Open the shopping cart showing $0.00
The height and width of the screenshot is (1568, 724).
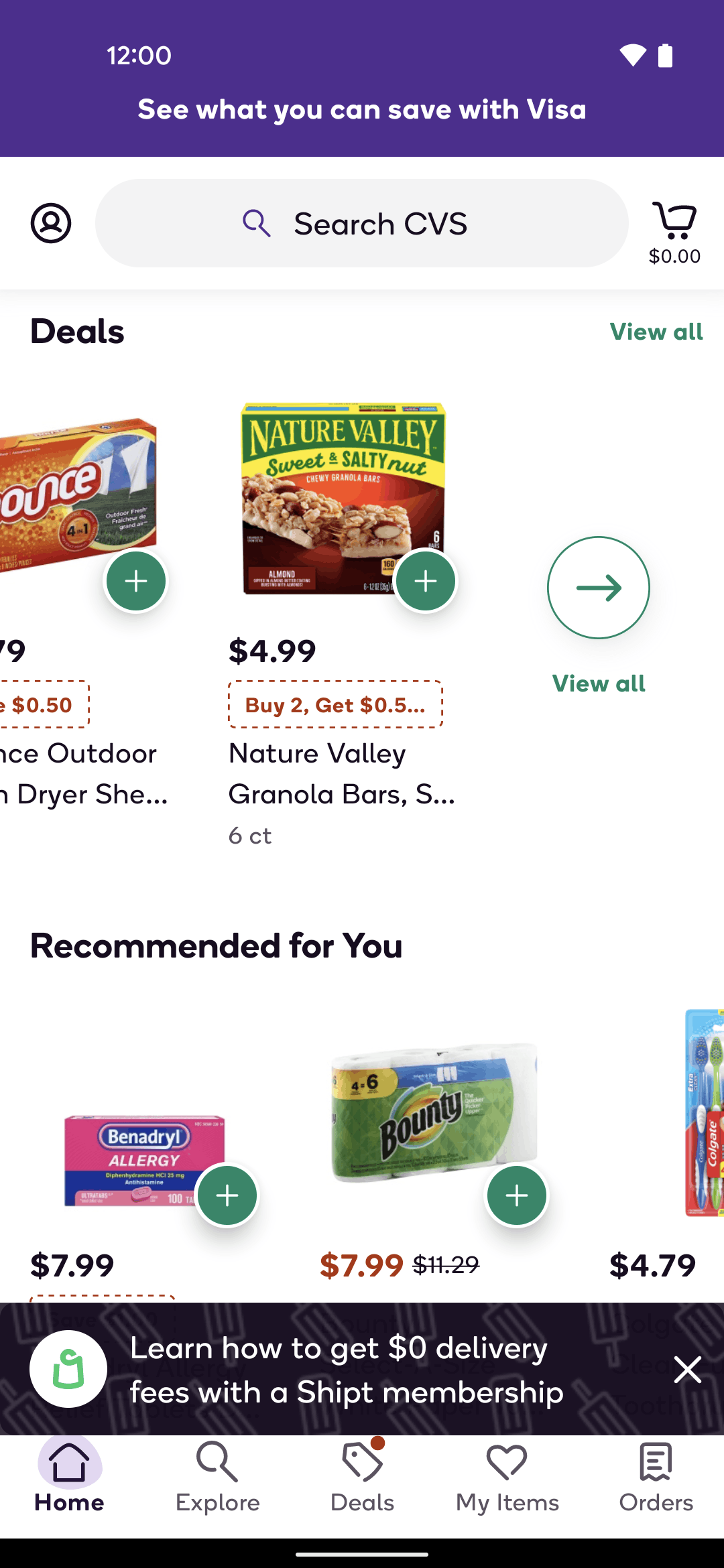coord(674,233)
